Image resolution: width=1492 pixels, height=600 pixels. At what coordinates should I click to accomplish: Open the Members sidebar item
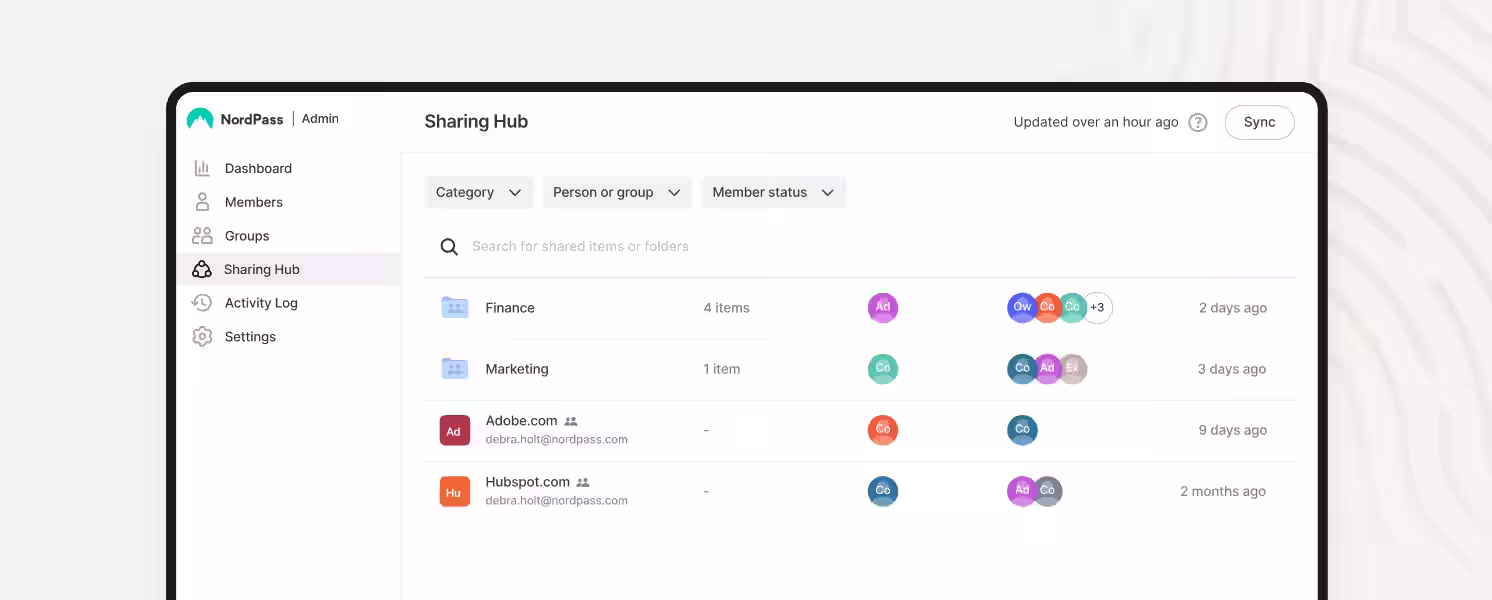pos(253,202)
